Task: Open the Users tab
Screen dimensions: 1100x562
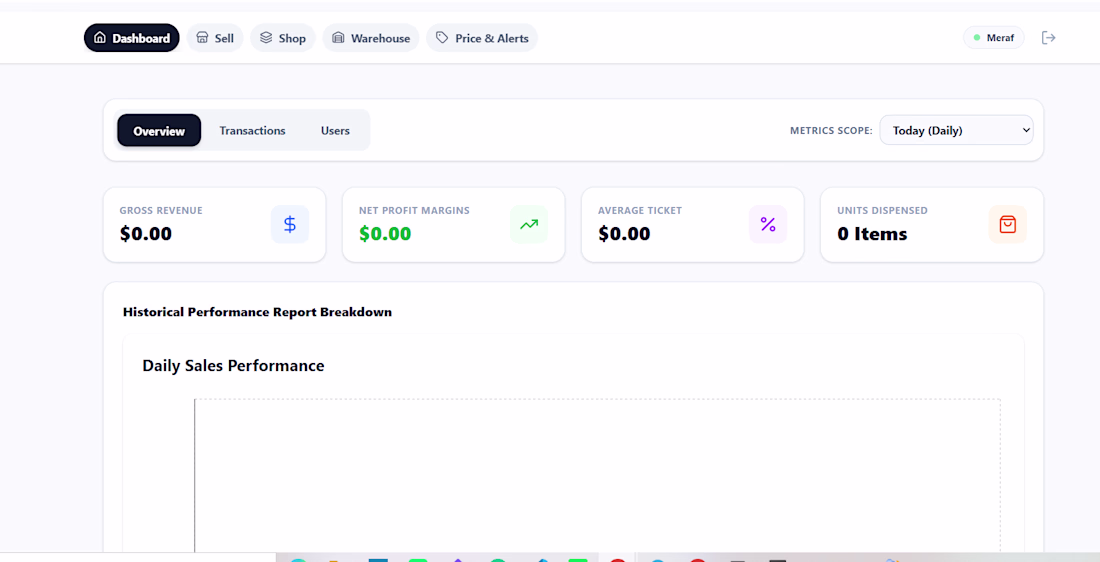Action: pyautogui.click(x=335, y=131)
